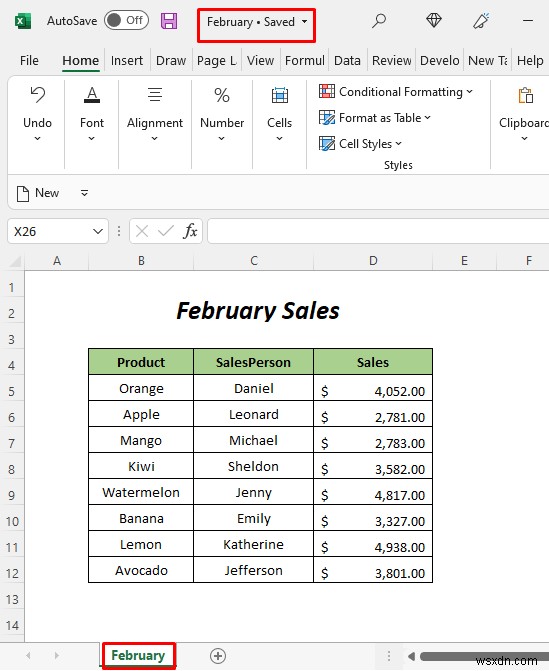Expand the Format as Table dropdown
This screenshot has height=671, width=549.
[375, 118]
